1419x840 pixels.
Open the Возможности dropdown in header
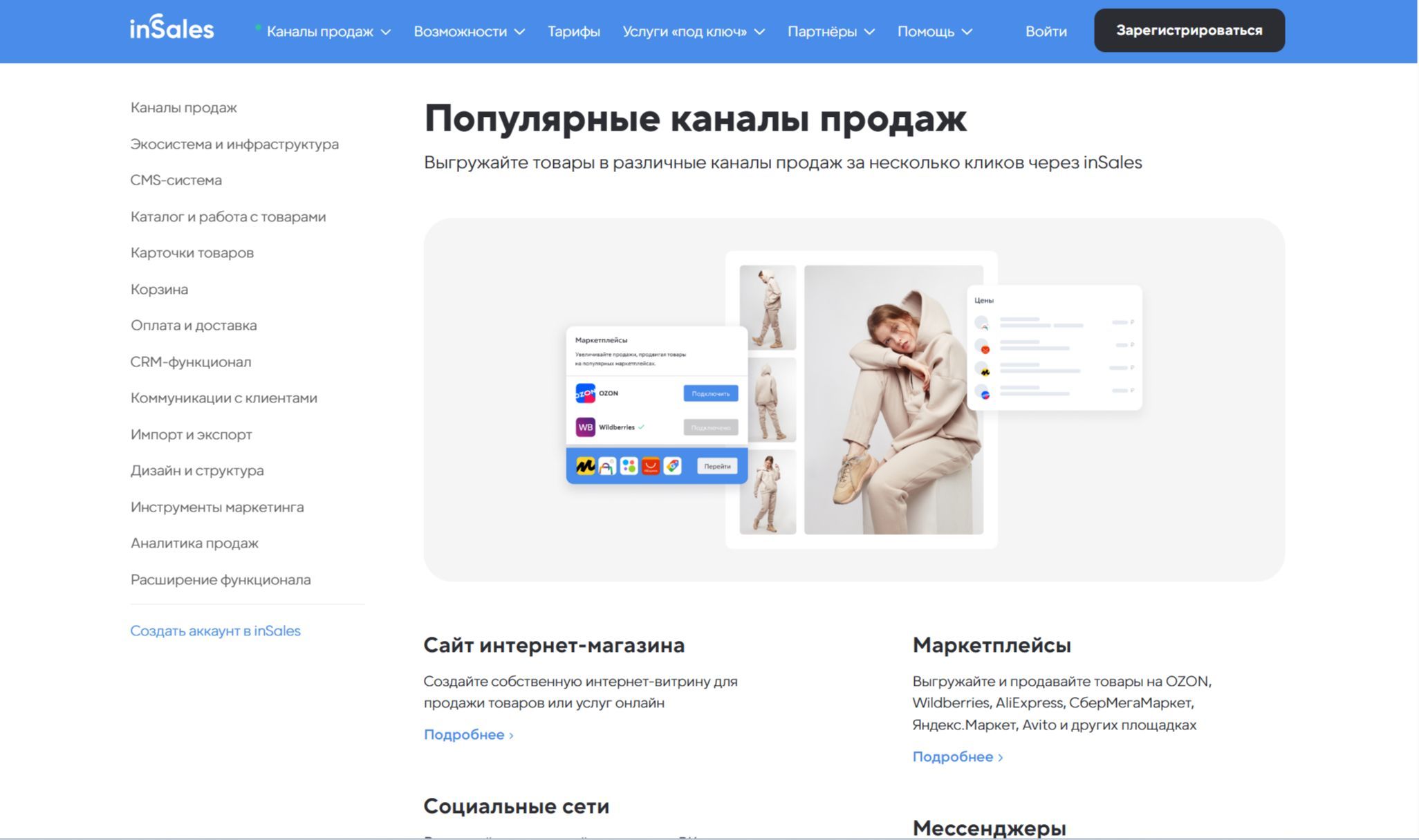(469, 32)
